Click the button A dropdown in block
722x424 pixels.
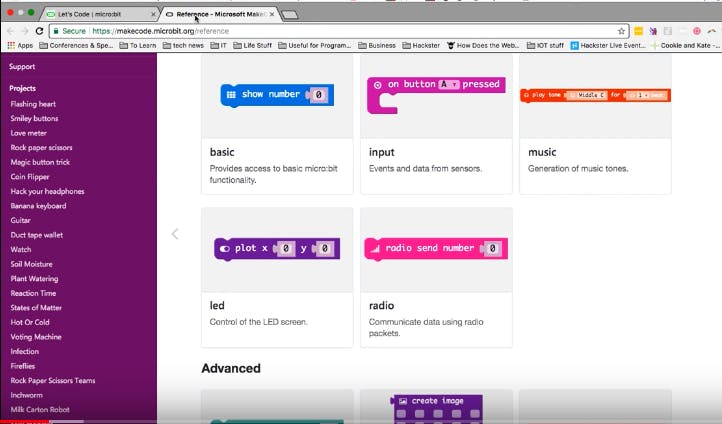[x=449, y=84]
